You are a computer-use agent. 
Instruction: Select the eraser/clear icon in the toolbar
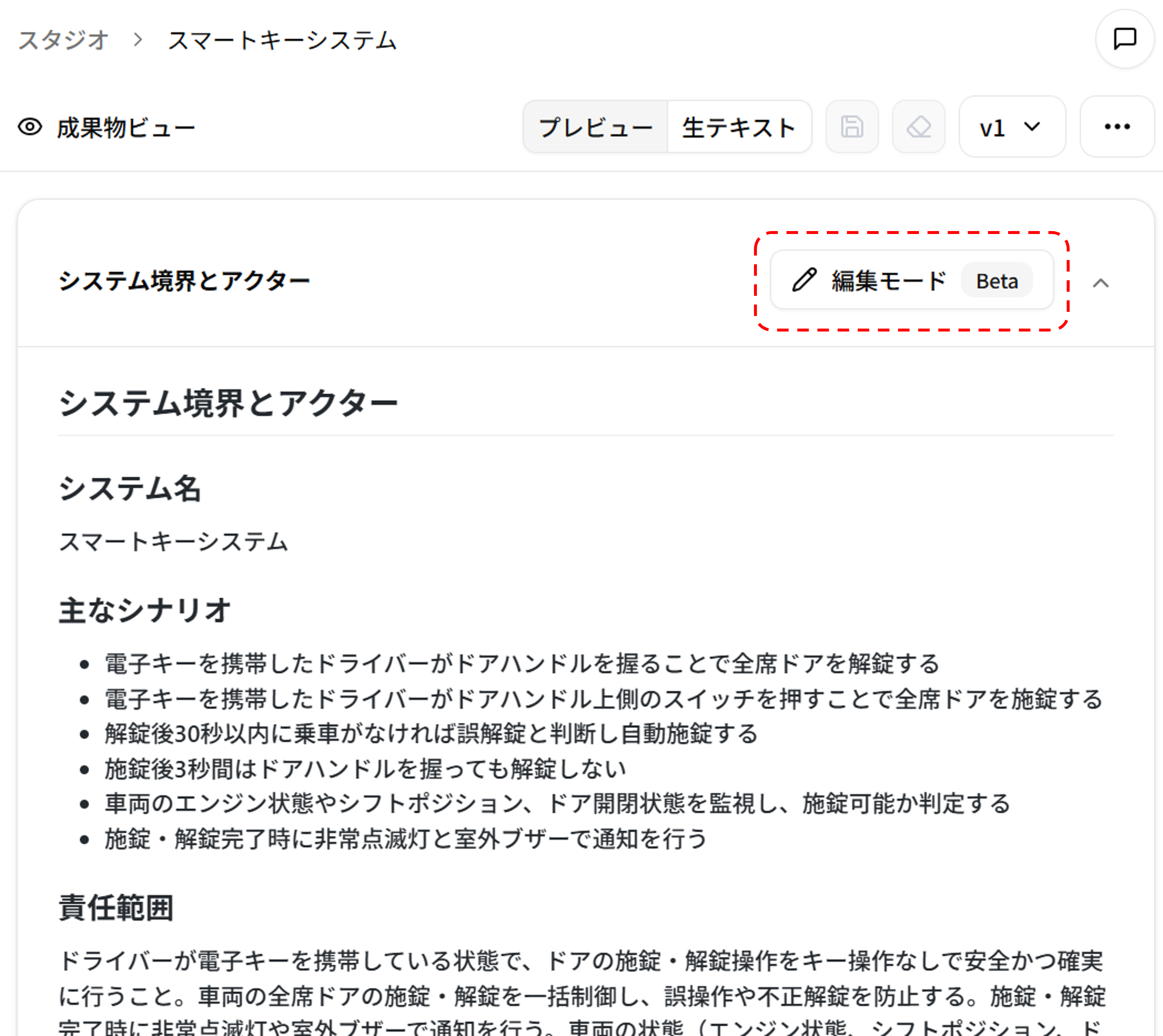[x=918, y=127]
